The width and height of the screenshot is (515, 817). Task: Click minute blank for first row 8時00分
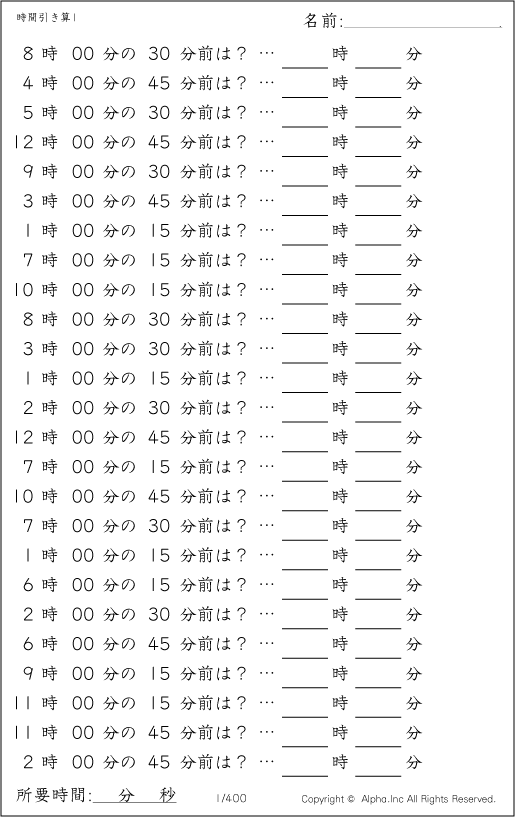(x=378, y=57)
